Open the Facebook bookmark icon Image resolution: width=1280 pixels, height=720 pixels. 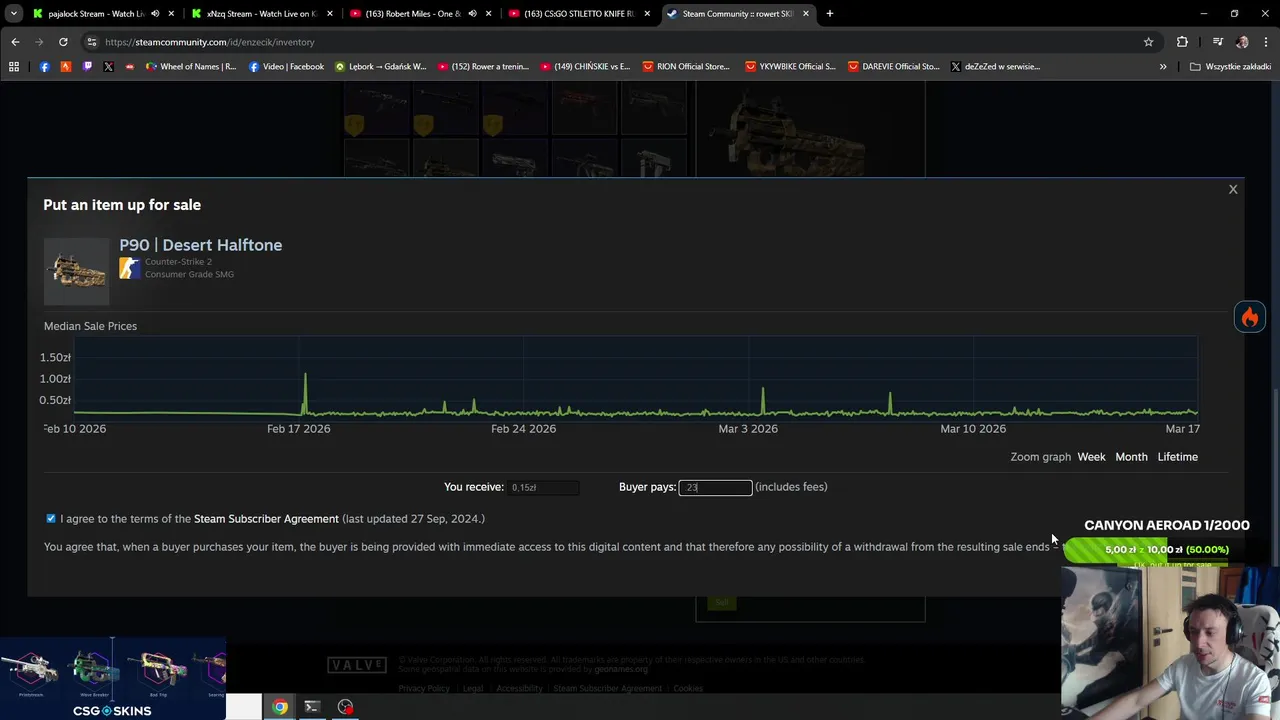44,66
